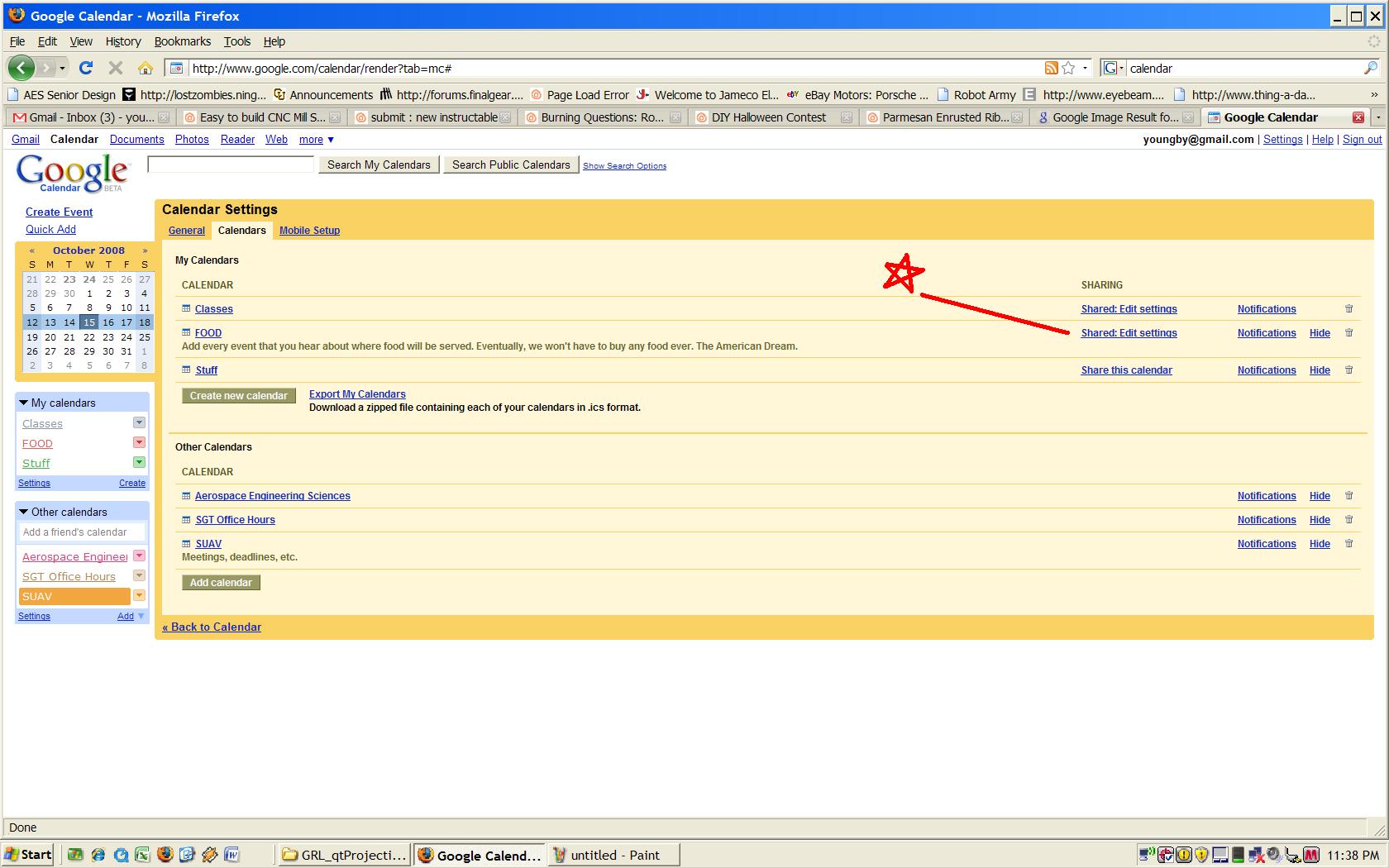Hide the SUAV calendar
The height and width of the screenshot is (868, 1389).
coord(1320,543)
